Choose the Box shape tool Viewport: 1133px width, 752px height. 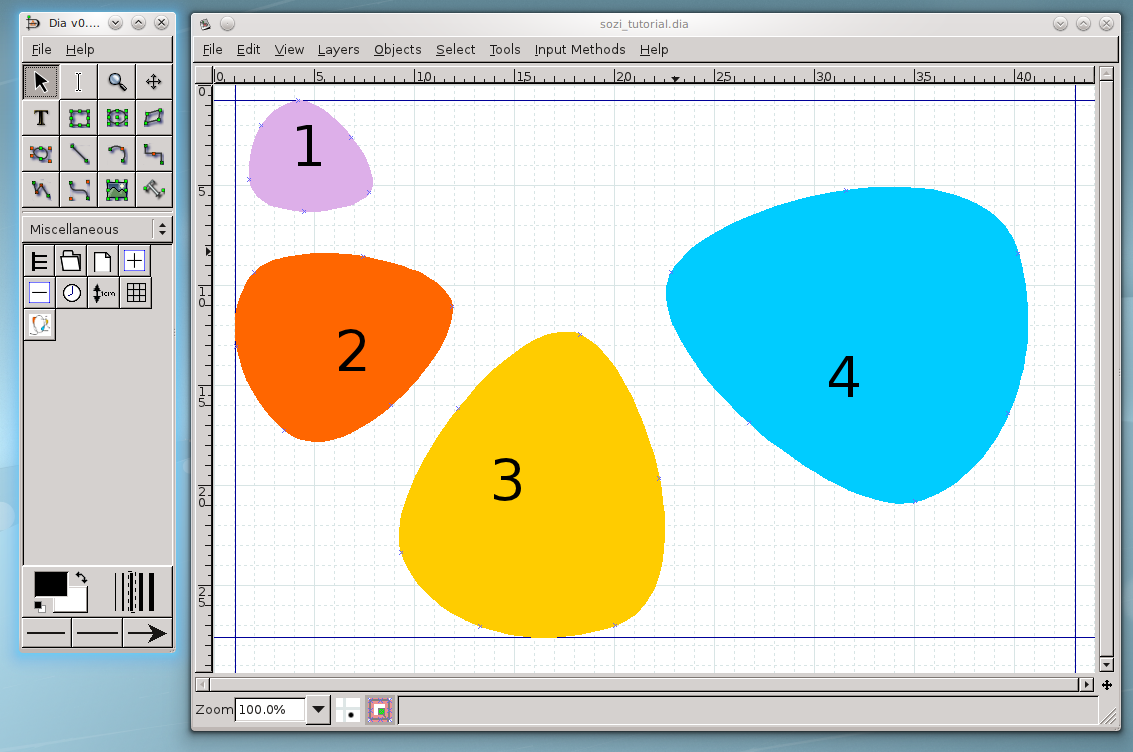point(79,118)
